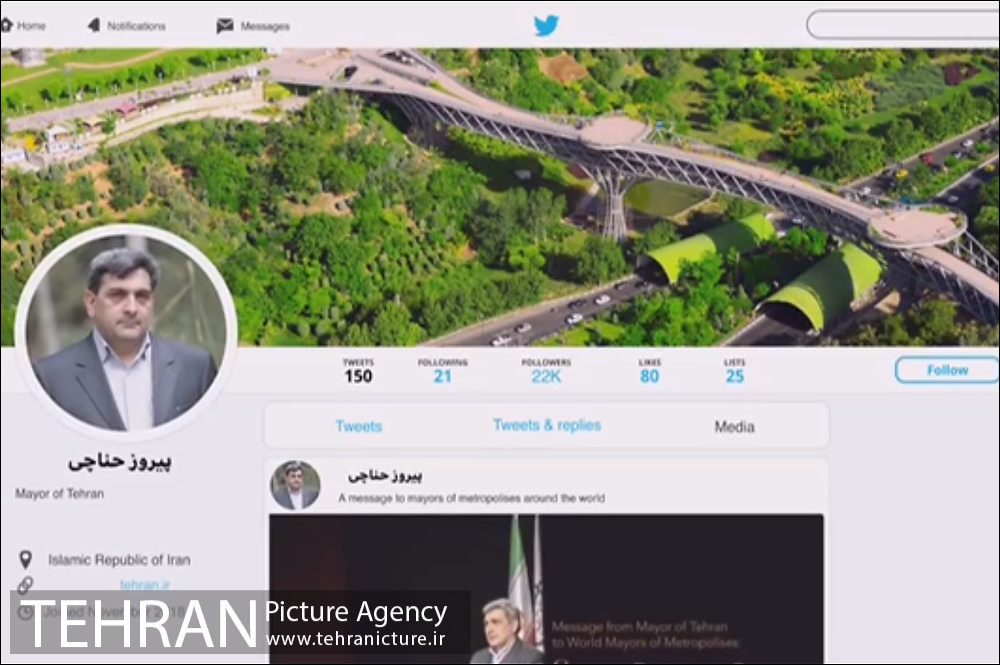
Task: View the 22K Followers list
Action: click(546, 370)
